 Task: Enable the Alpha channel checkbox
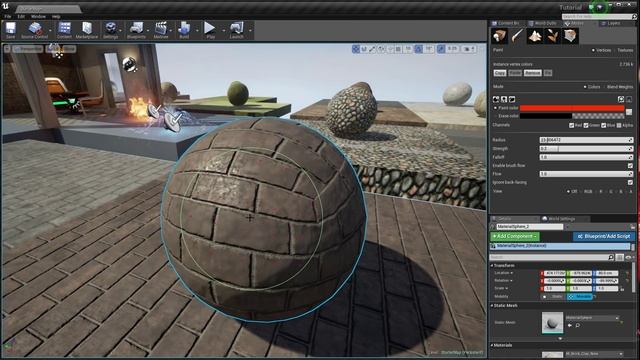coord(619,125)
